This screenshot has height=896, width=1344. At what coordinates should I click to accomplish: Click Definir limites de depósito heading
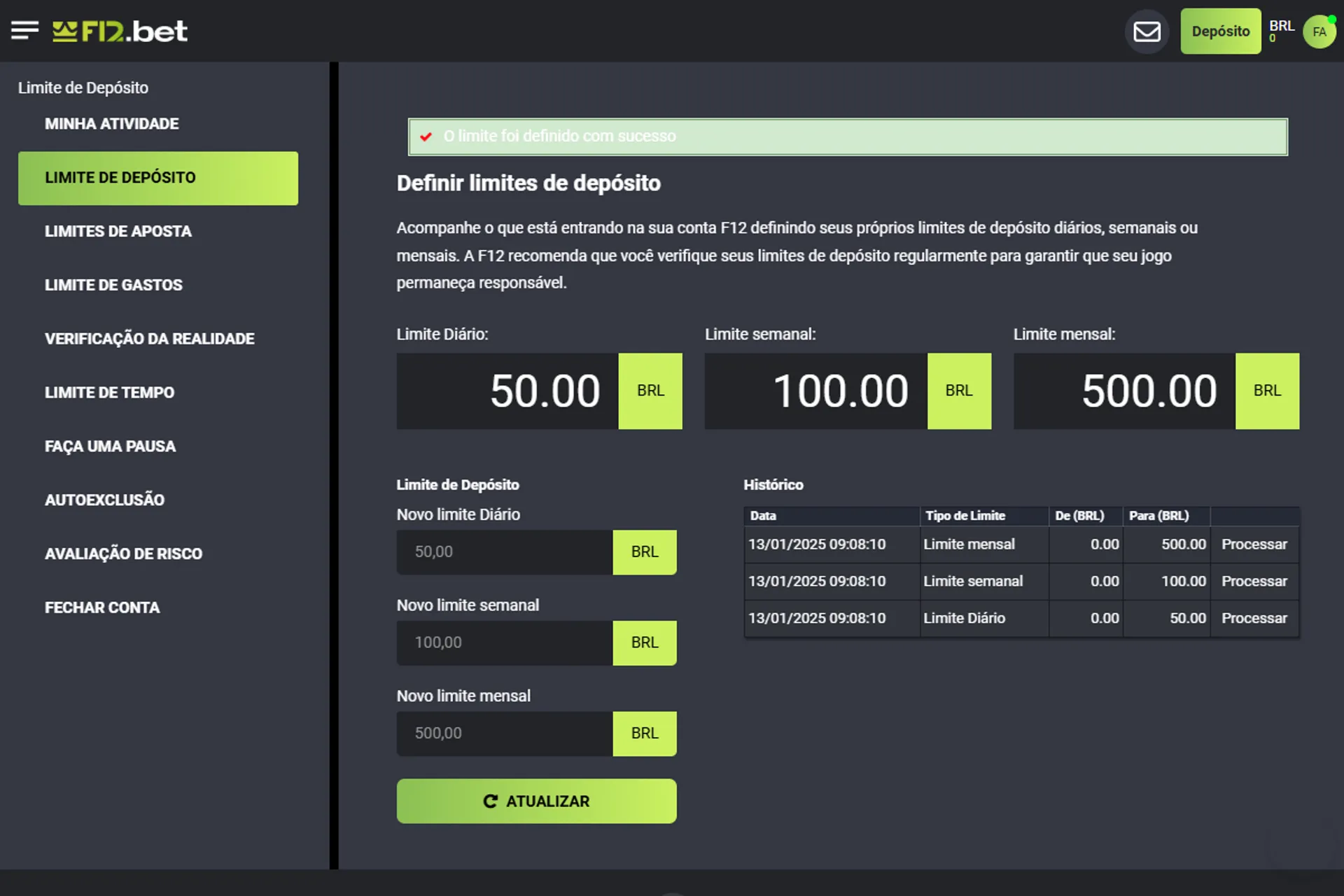pyautogui.click(x=528, y=183)
